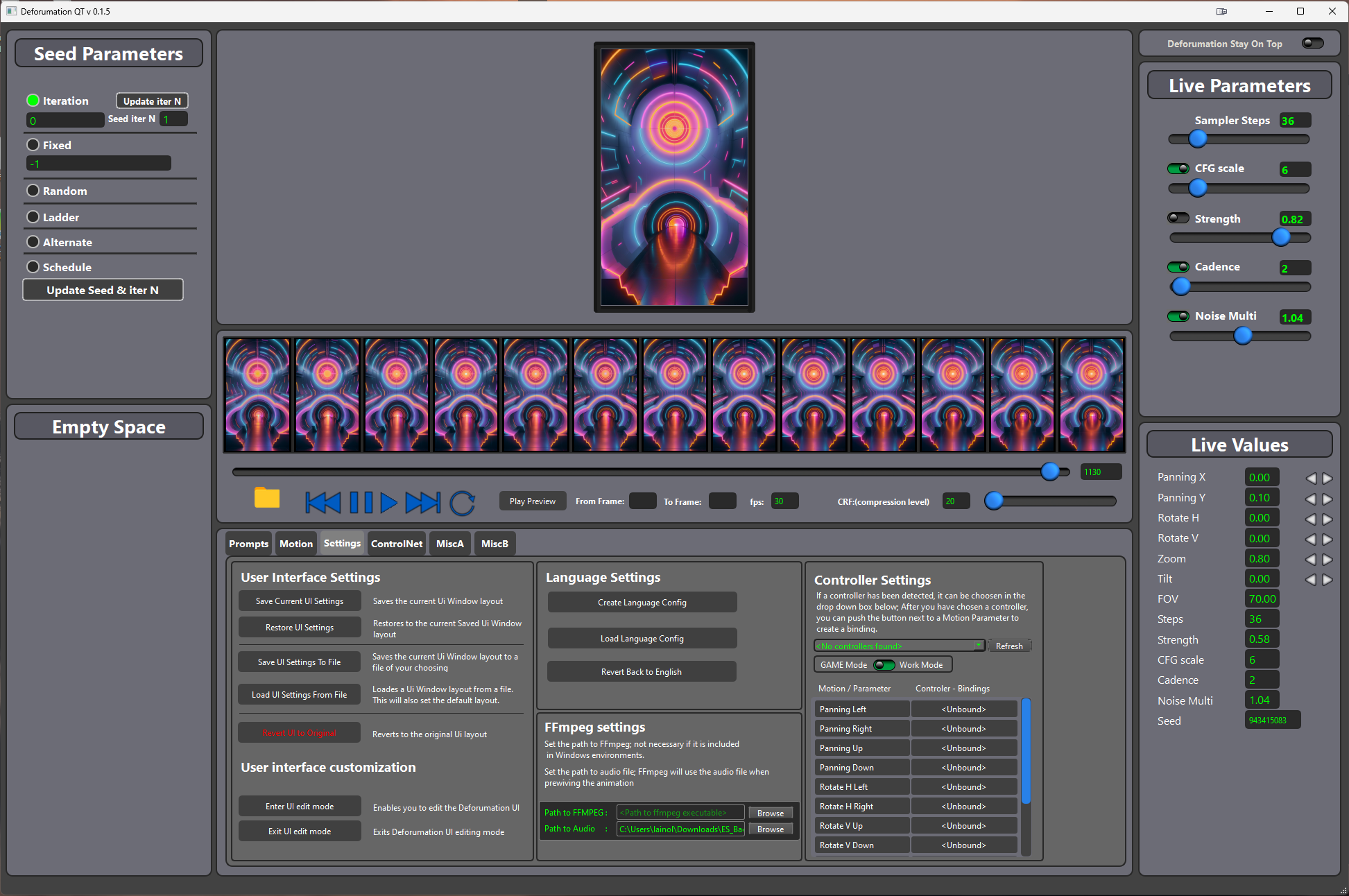The image size is (1349, 896).
Task: Click the circular reload icon
Action: pyautogui.click(x=462, y=502)
